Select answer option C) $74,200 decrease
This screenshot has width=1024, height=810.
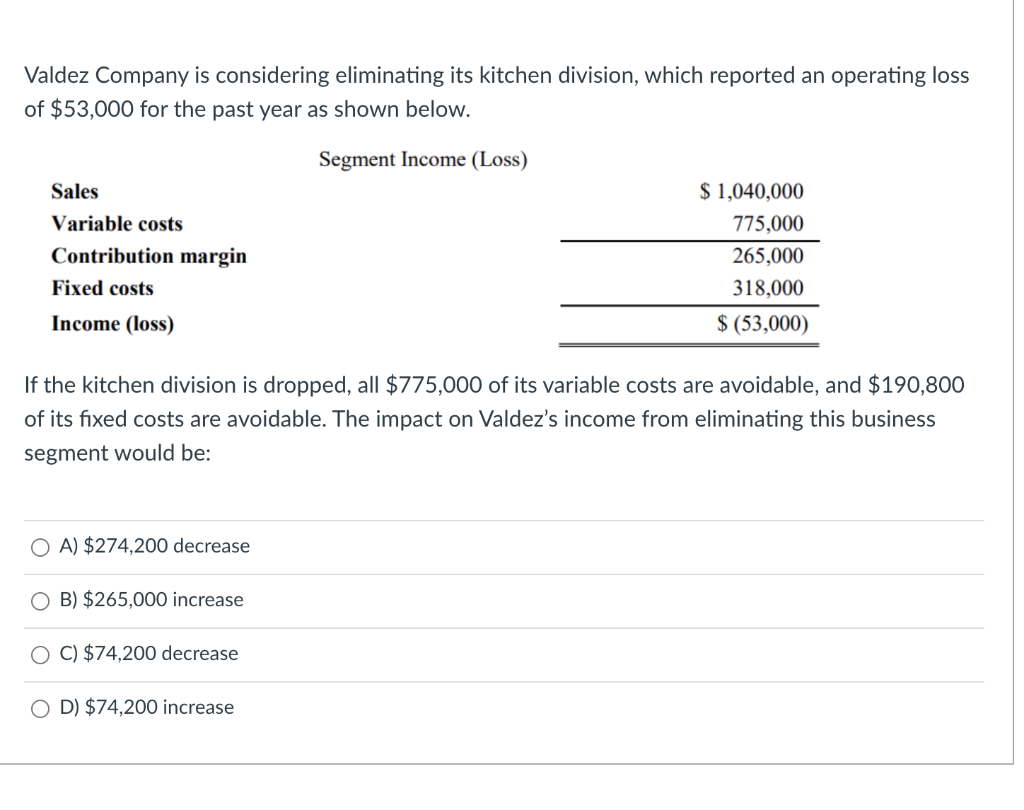[x=150, y=653]
